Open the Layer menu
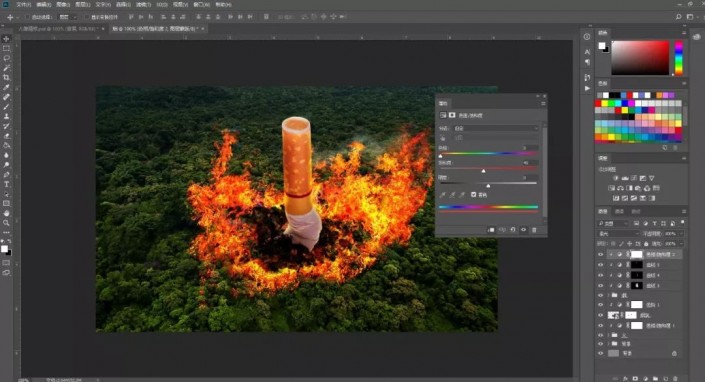 pos(83,4)
